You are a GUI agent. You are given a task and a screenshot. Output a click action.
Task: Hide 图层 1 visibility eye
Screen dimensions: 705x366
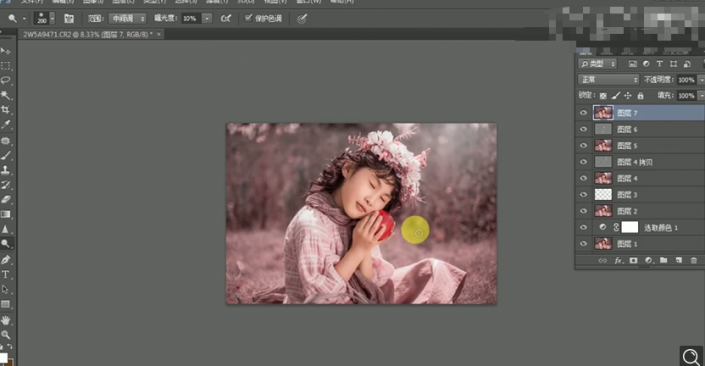click(584, 244)
